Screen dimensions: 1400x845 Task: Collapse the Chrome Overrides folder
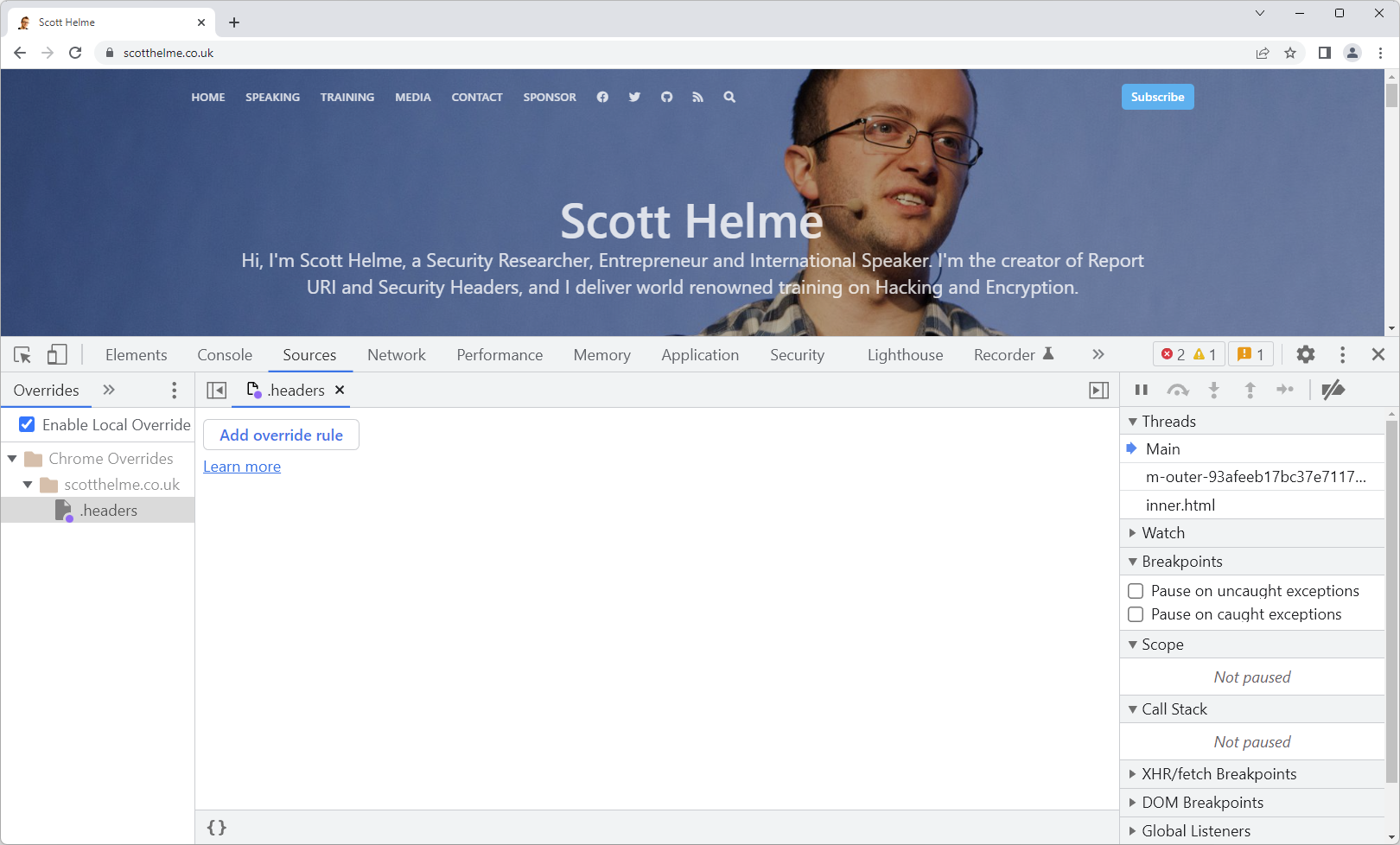[12, 459]
